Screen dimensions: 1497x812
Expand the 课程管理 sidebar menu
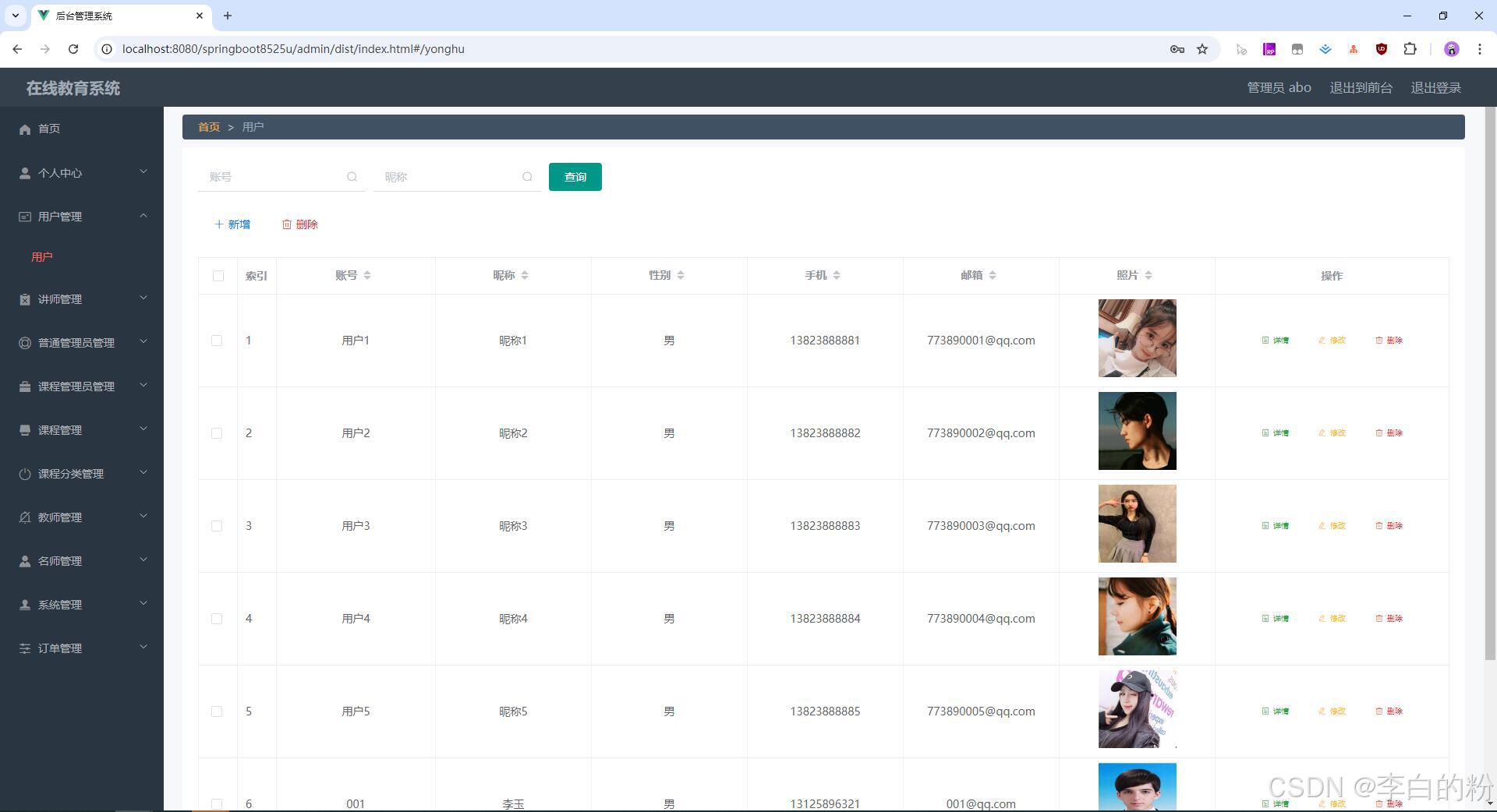pyautogui.click(x=82, y=430)
